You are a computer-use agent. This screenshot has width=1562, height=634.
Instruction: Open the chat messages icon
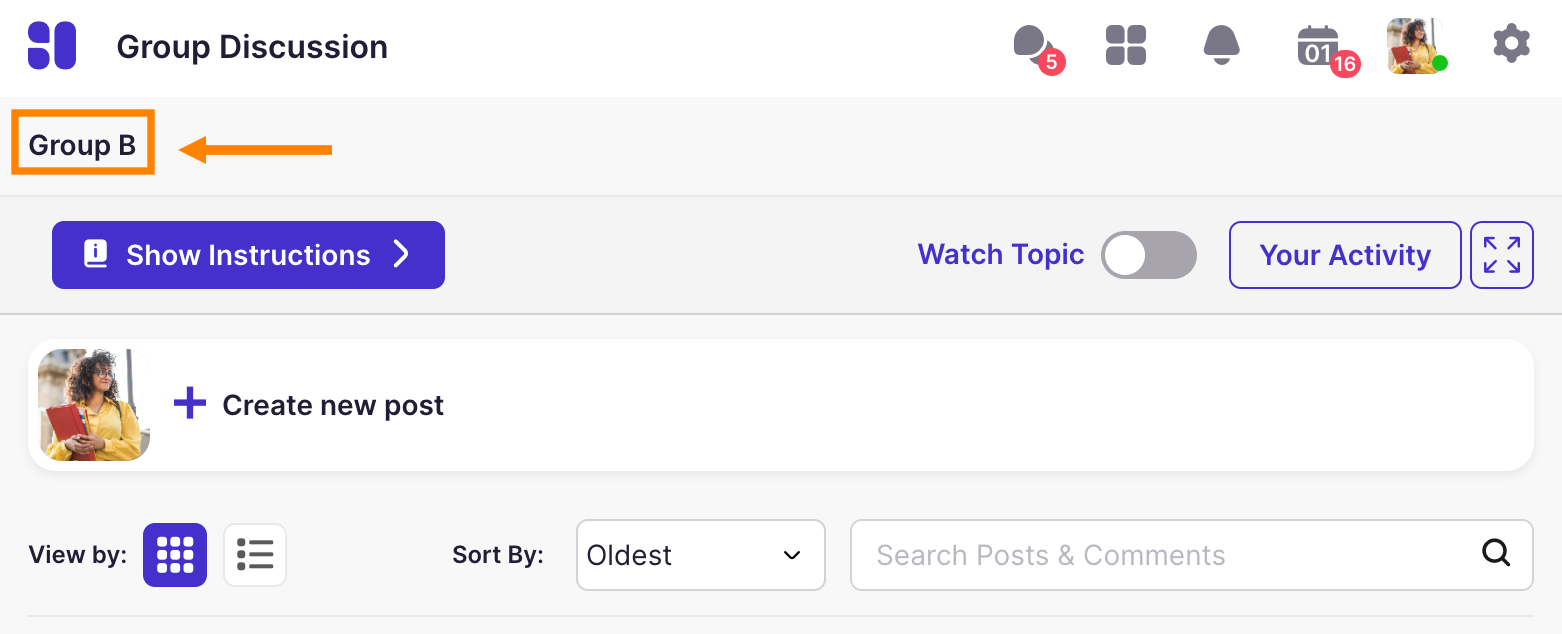click(x=1033, y=45)
